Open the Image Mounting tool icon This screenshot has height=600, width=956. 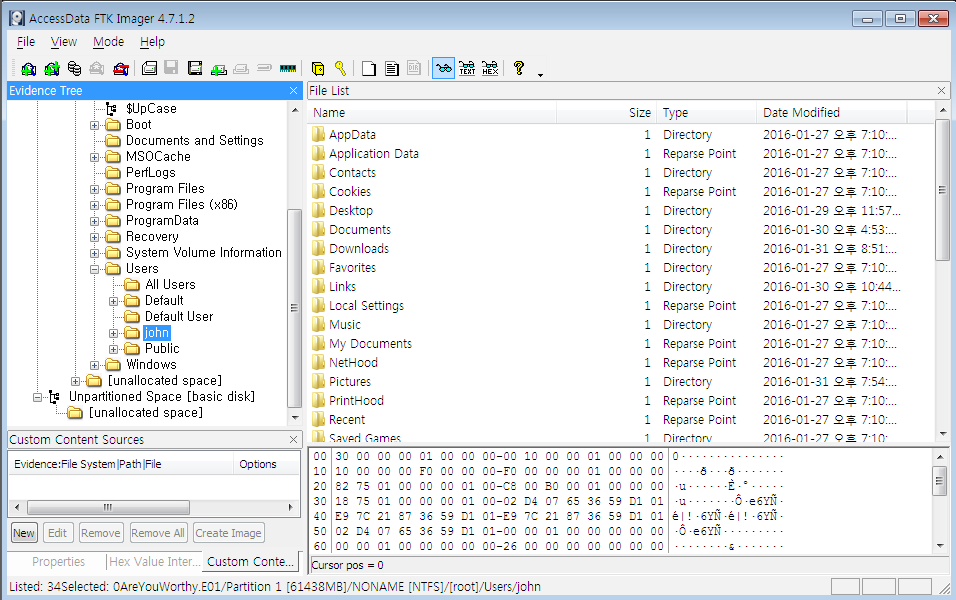tap(74, 68)
